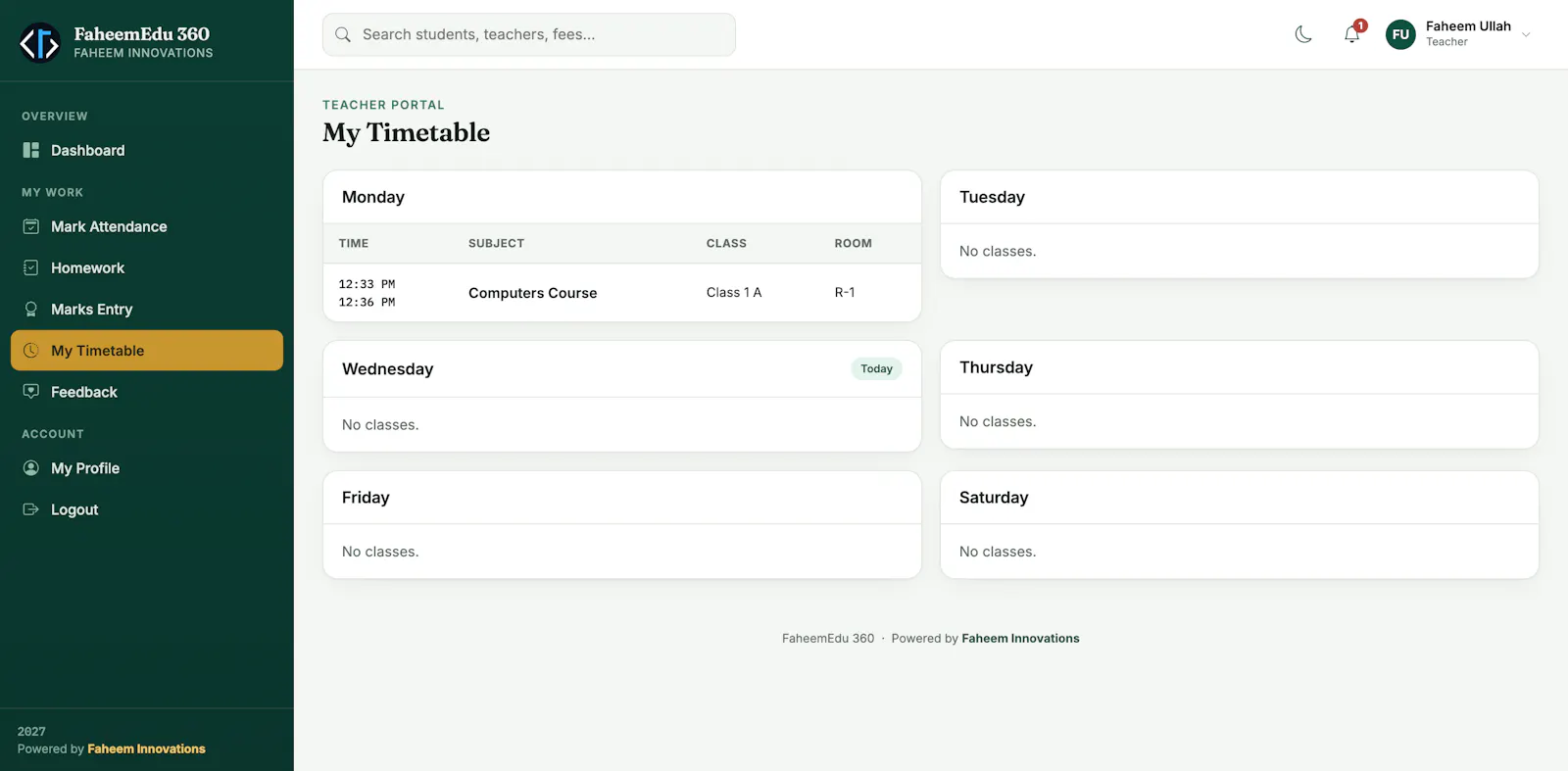
Task: Focus the search students, teachers, fees field
Action: coord(529,34)
